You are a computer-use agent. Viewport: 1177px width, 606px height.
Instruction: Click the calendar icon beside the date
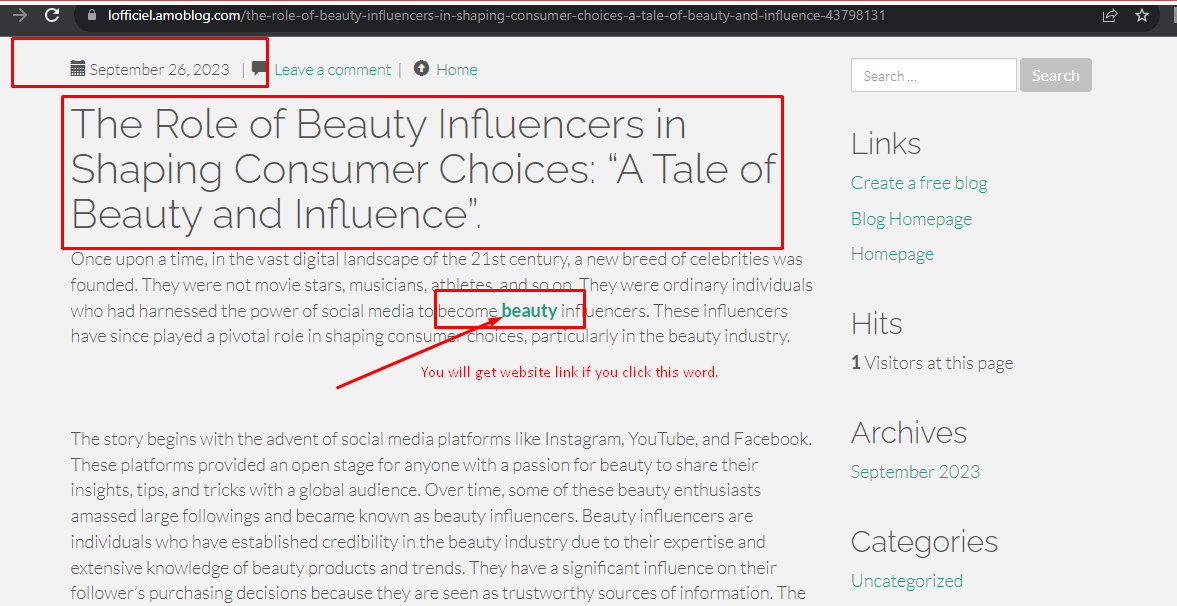point(78,69)
